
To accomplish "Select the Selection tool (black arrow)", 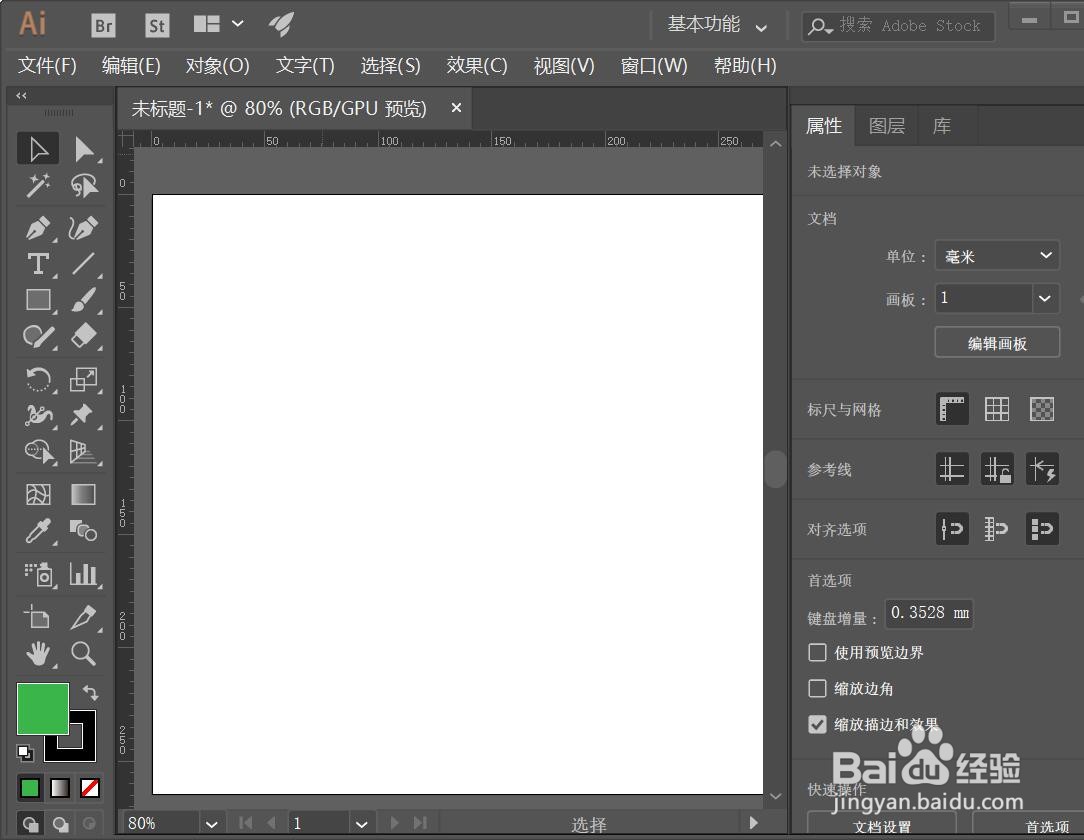I will (x=38, y=148).
